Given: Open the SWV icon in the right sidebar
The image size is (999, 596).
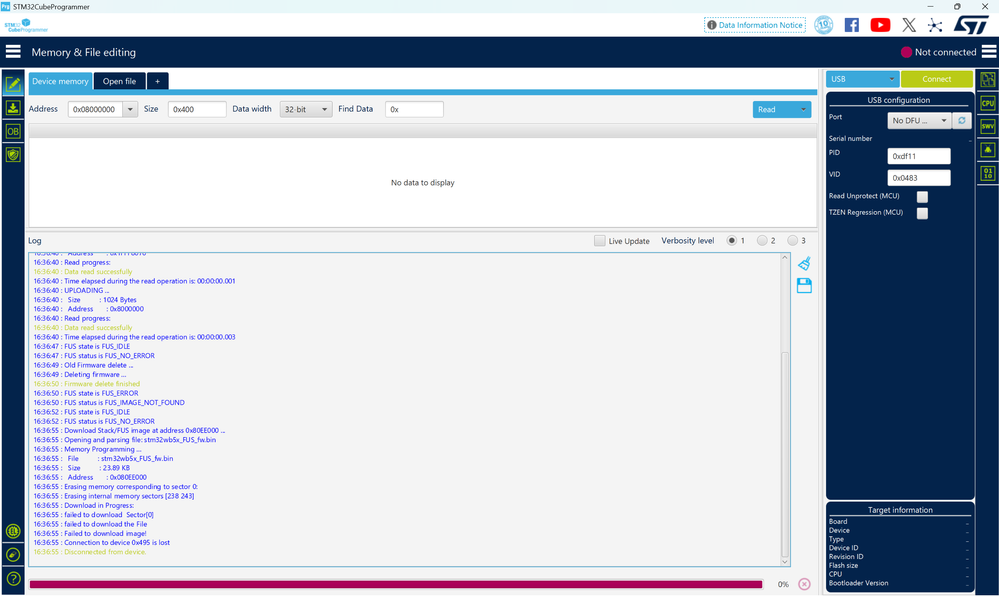Looking at the screenshot, I should [988, 126].
